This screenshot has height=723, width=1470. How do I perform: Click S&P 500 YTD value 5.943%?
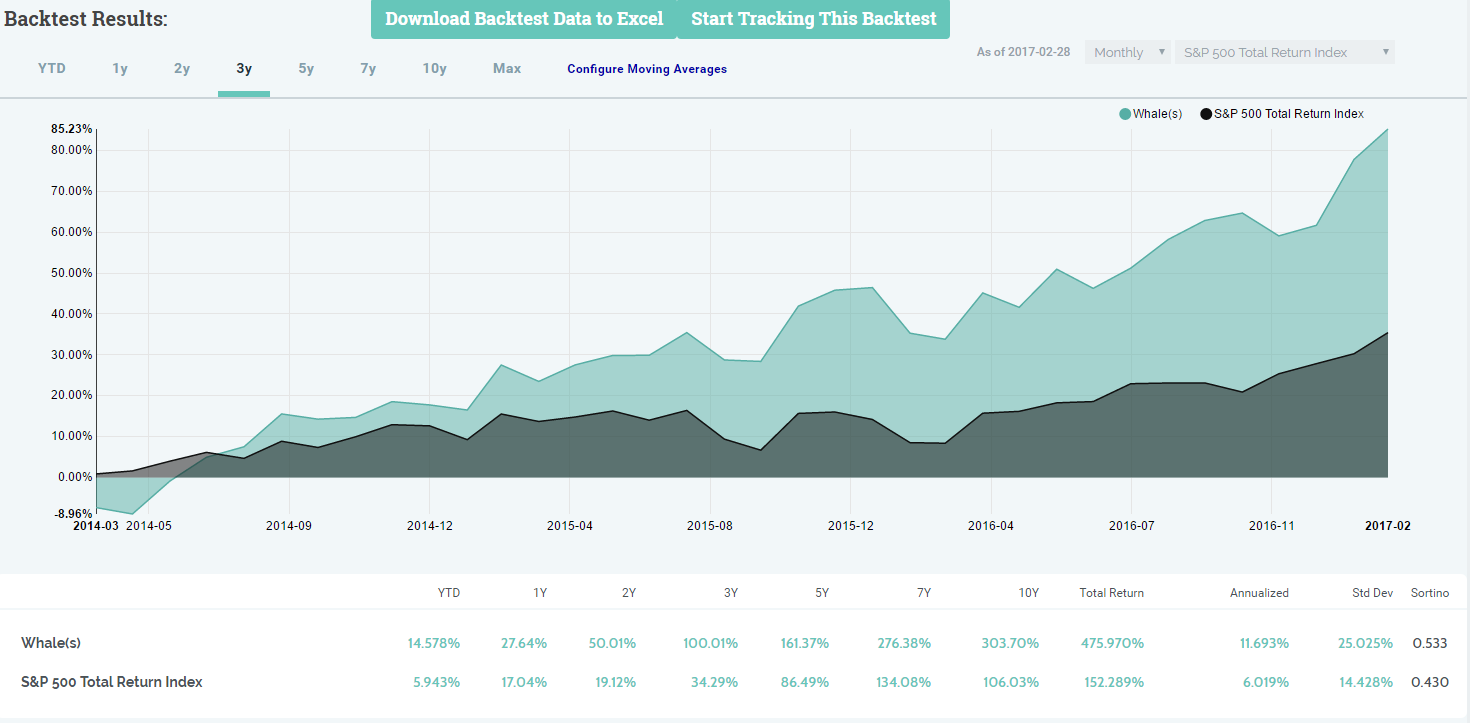coord(436,682)
